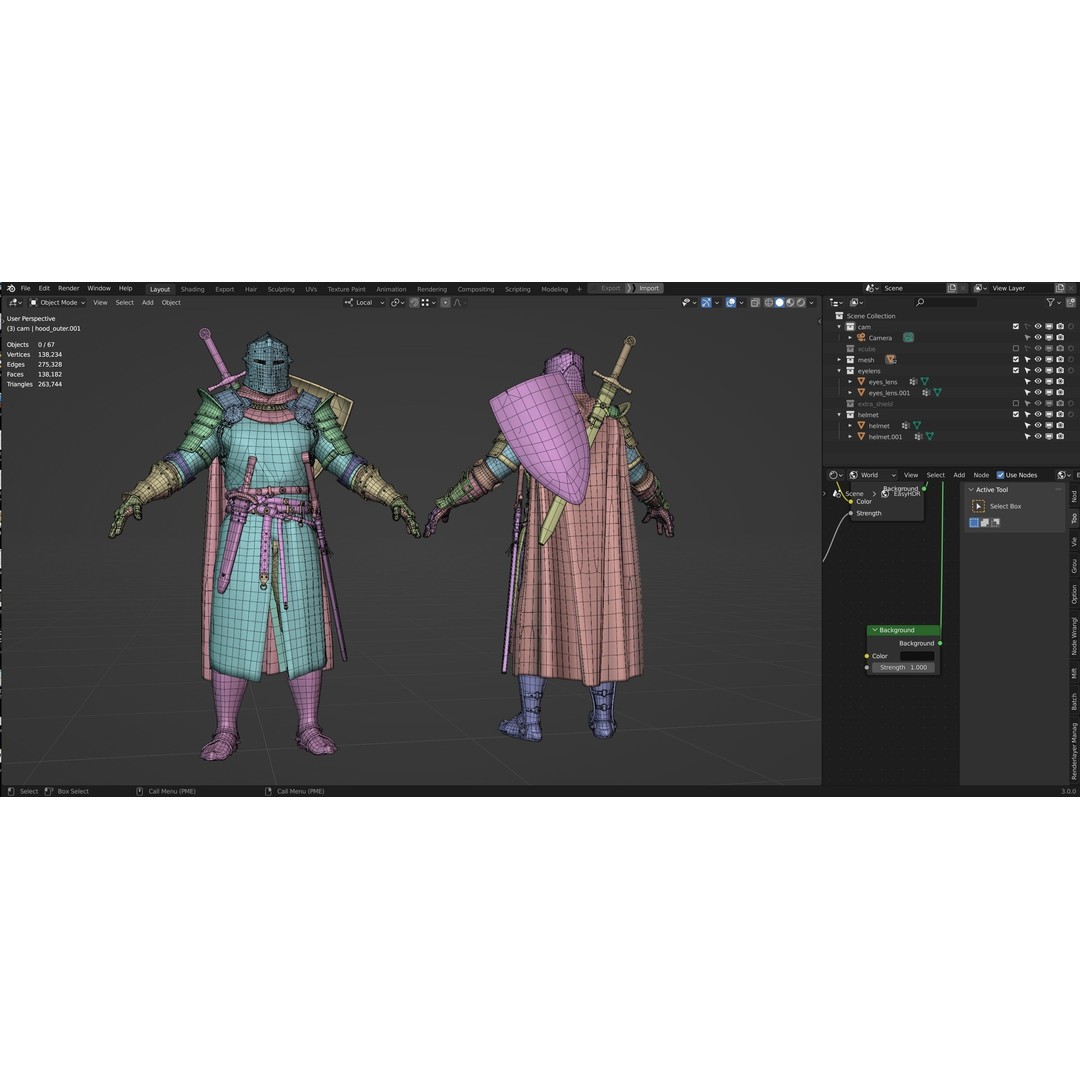The height and width of the screenshot is (1080, 1080).
Task: Toggle viewport gizmos icon
Action: tap(706, 302)
